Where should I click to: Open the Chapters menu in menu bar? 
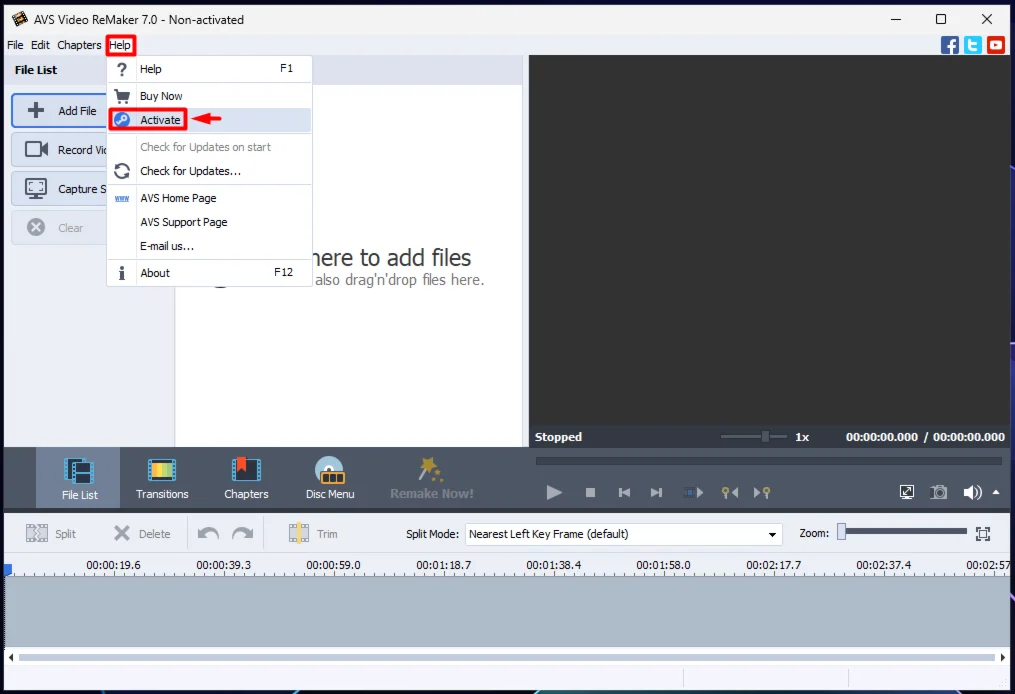tap(79, 45)
